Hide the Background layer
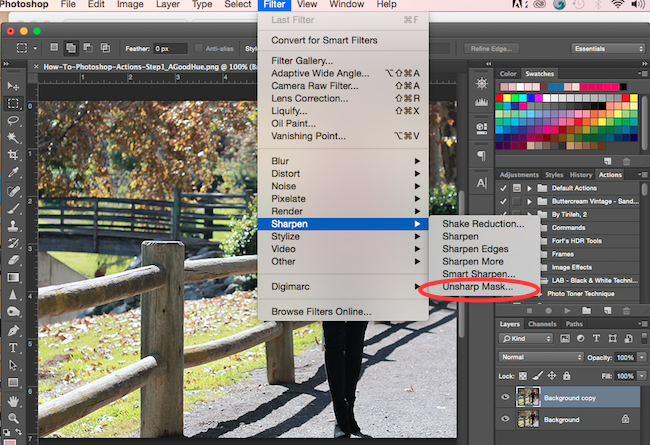This screenshot has width=650, height=445. pyautogui.click(x=505, y=419)
